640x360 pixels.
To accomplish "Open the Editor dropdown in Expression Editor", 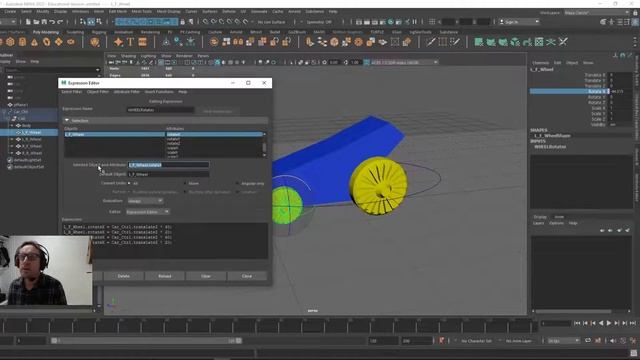I will (147, 211).
